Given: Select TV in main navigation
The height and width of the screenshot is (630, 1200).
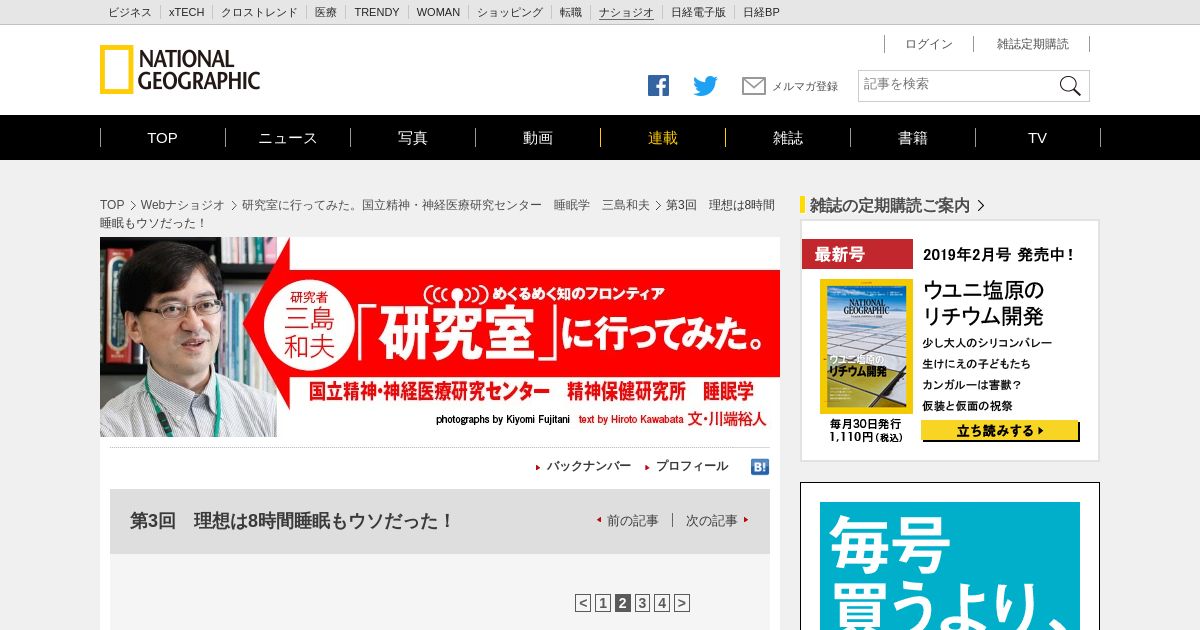Looking at the screenshot, I should tap(1038, 138).
